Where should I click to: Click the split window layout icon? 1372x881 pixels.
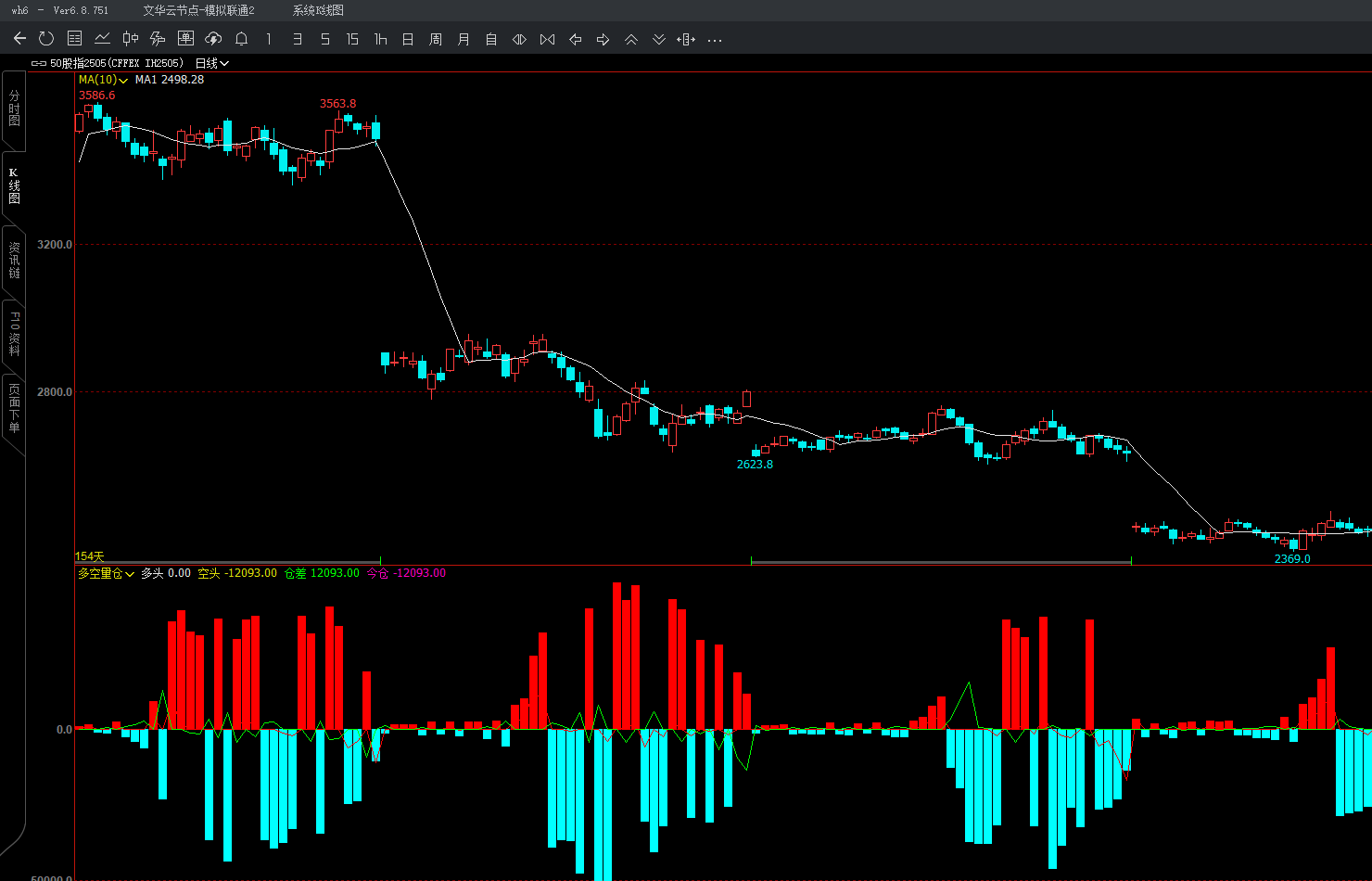686,39
